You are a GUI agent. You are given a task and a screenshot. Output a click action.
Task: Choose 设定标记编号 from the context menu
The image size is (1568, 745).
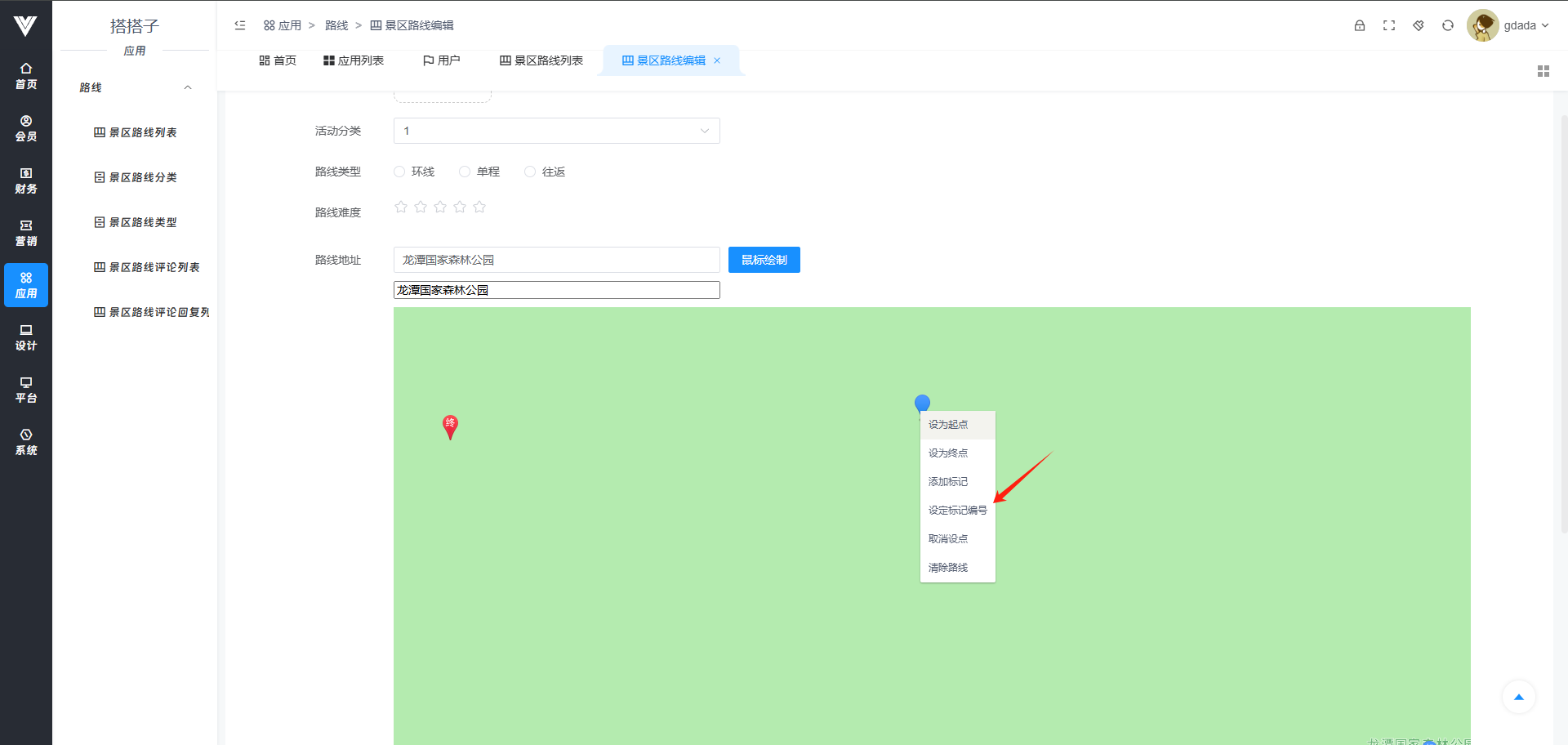point(957,511)
